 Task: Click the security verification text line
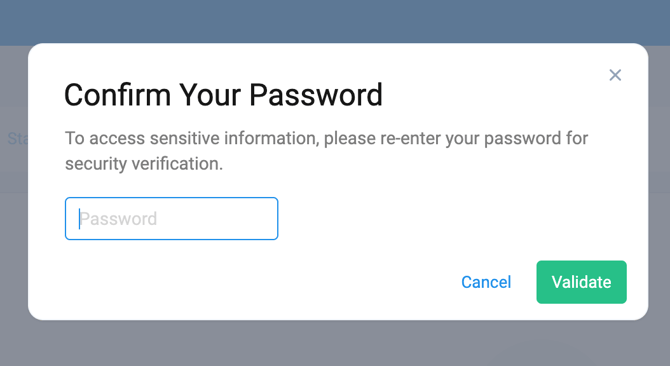click(144, 164)
